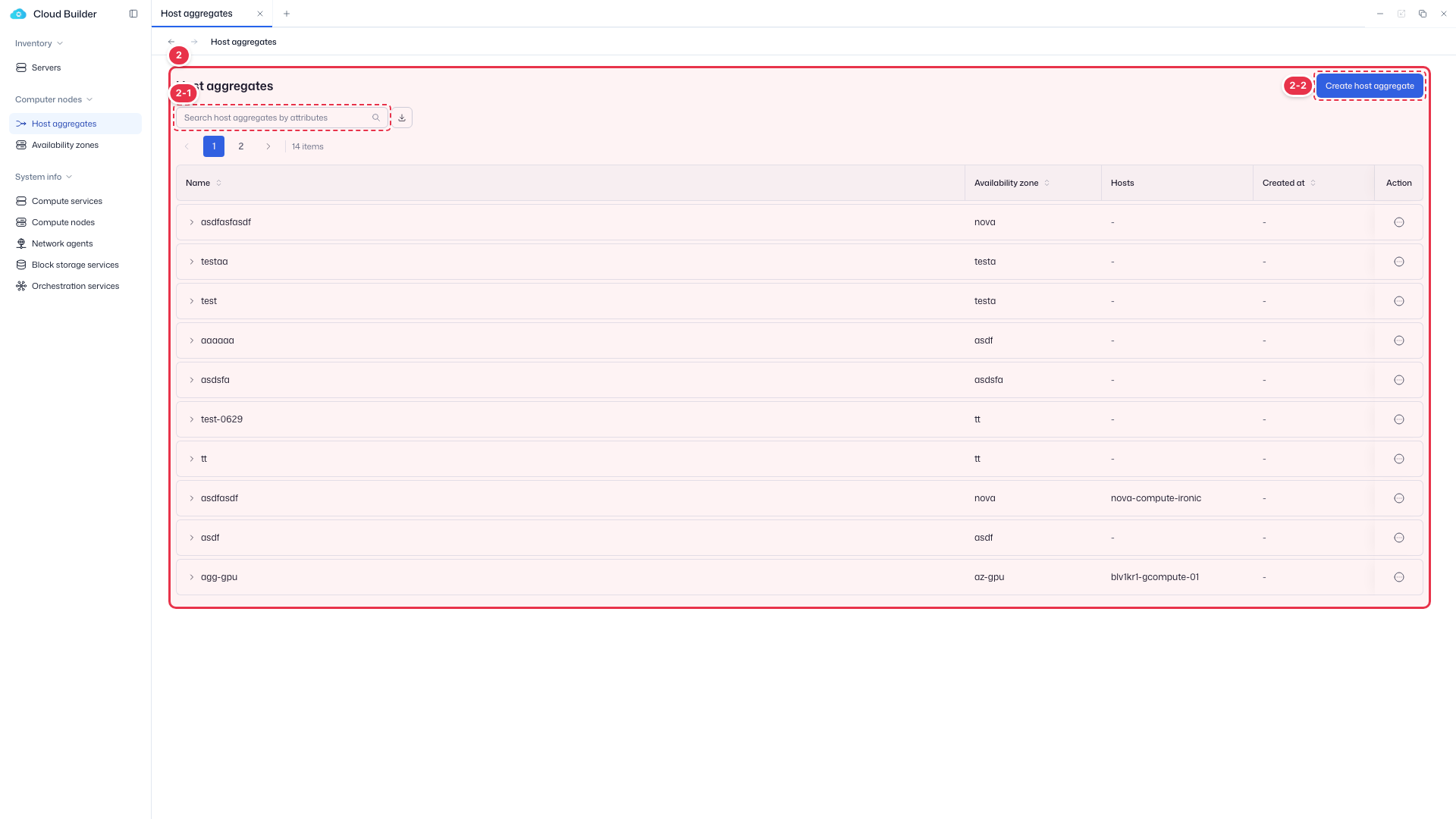Add a new tab with plus icon
This screenshot has width=1456, height=819.
pyautogui.click(x=287, y=14)
